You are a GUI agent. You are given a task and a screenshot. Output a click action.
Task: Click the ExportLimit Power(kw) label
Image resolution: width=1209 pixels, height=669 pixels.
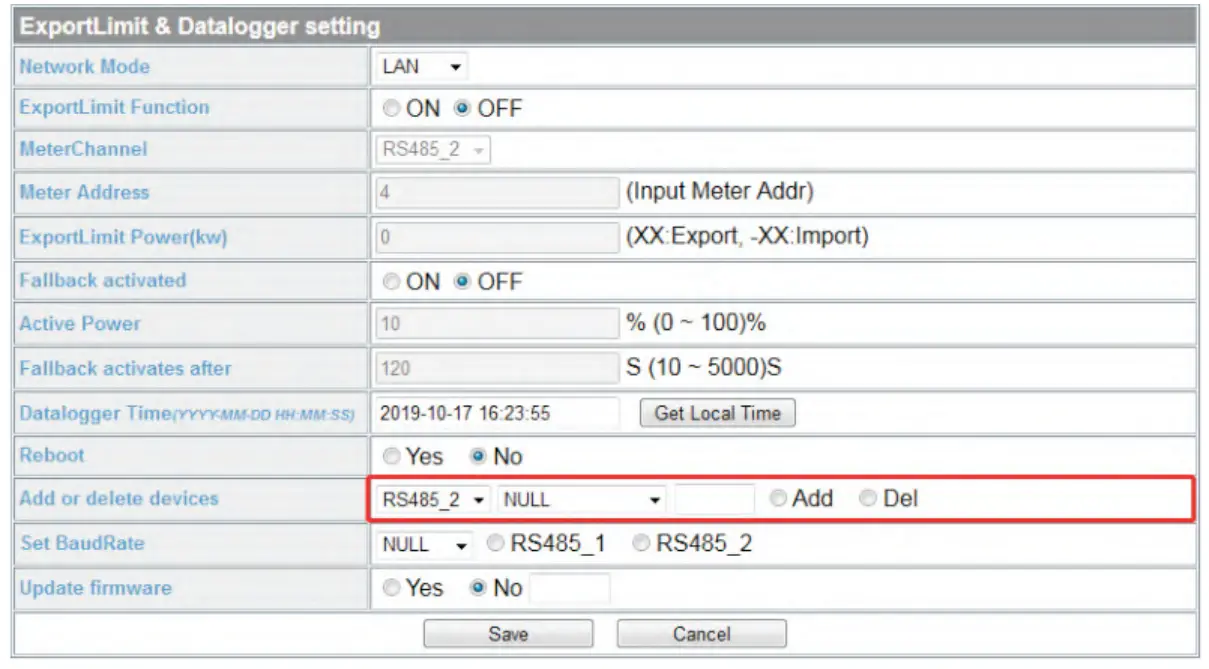click(123, 237)
